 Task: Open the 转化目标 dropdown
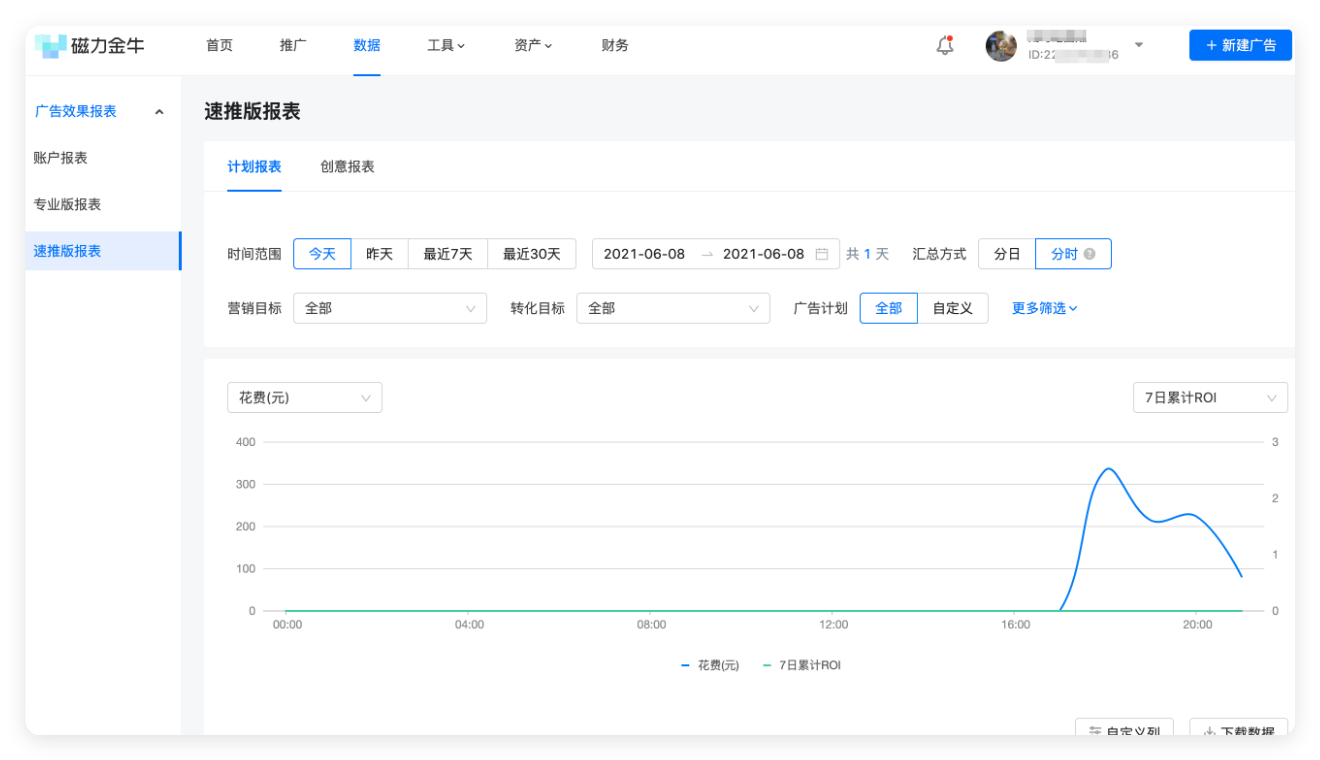[x=673, y=308]
